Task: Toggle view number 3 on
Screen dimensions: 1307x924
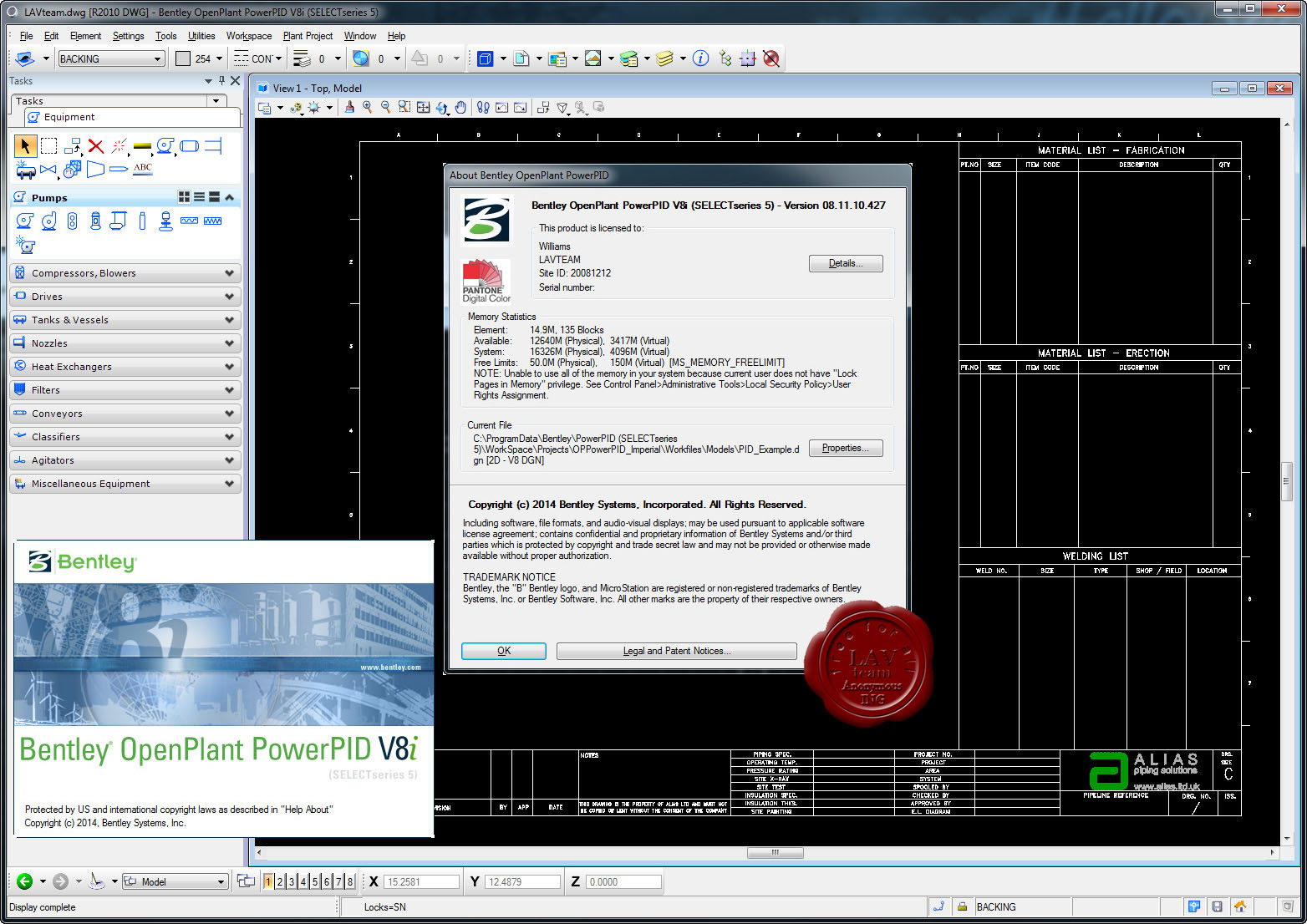Action: (x=292, y=881)
